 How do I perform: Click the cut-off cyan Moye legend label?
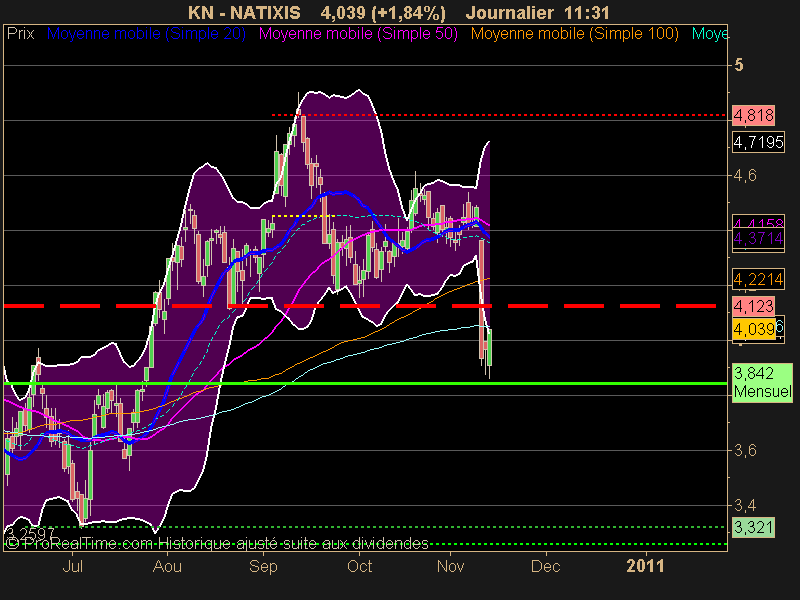pyautogui.click(x=710, y=34)
